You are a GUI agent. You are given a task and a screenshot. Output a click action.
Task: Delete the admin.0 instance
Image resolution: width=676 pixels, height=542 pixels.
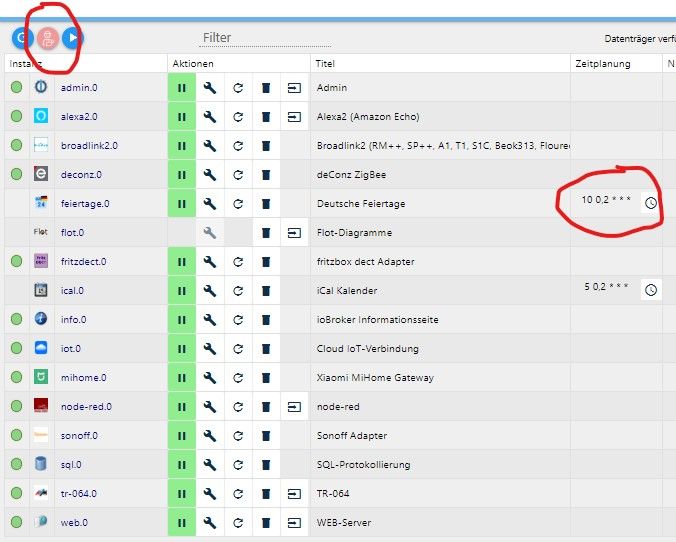click(266, 88)
